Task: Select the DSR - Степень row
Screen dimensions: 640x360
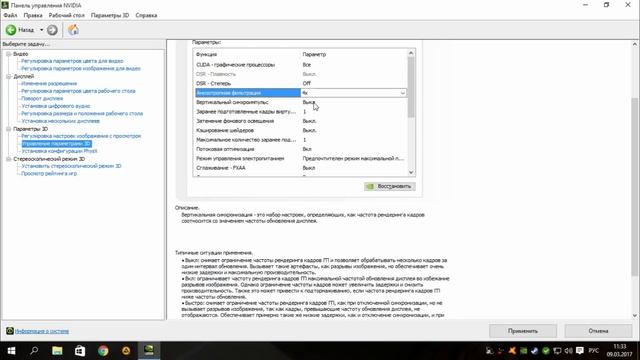Action: pyautogui.click(x=301, y=83)
